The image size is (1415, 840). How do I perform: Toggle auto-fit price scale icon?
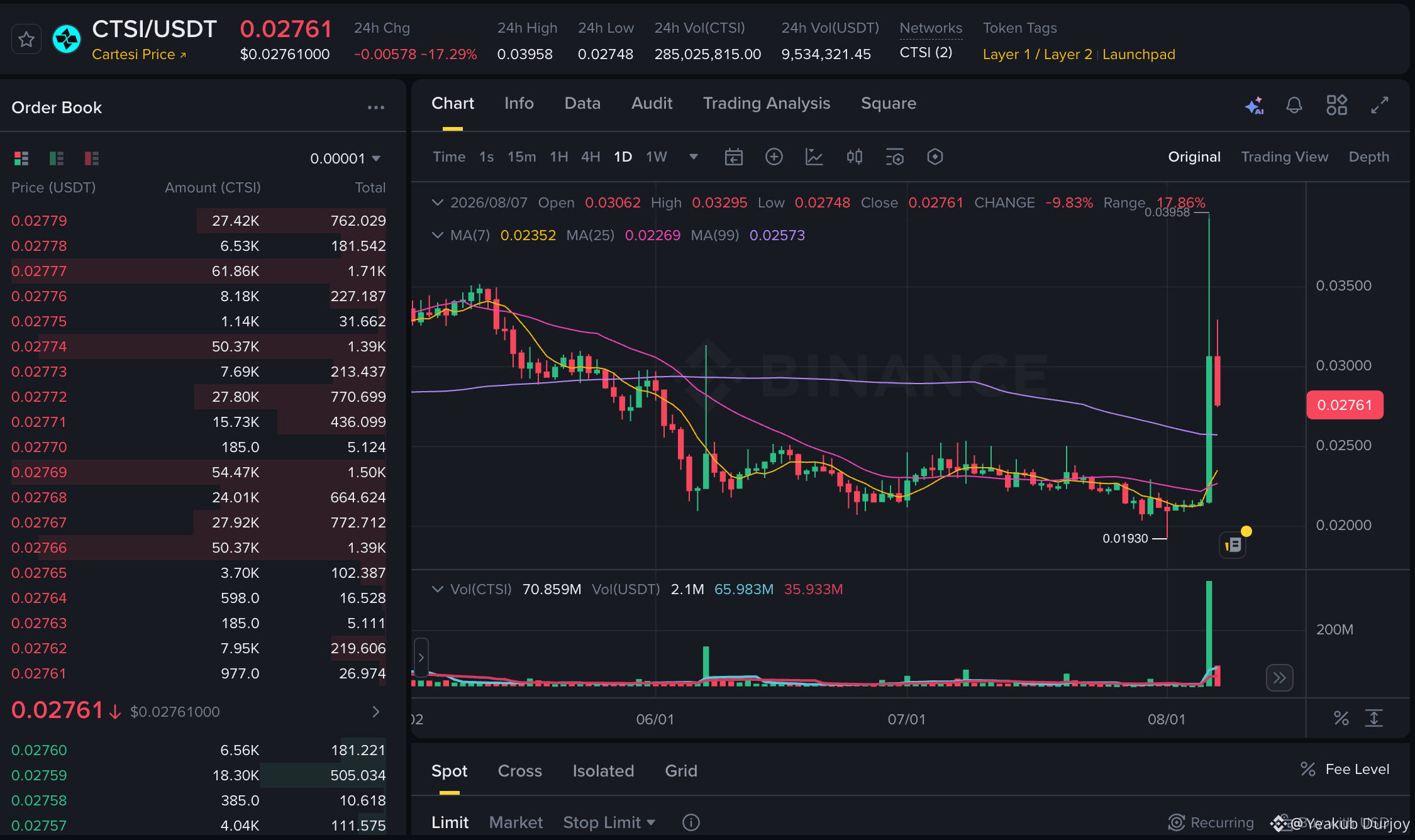[1374, 718]
